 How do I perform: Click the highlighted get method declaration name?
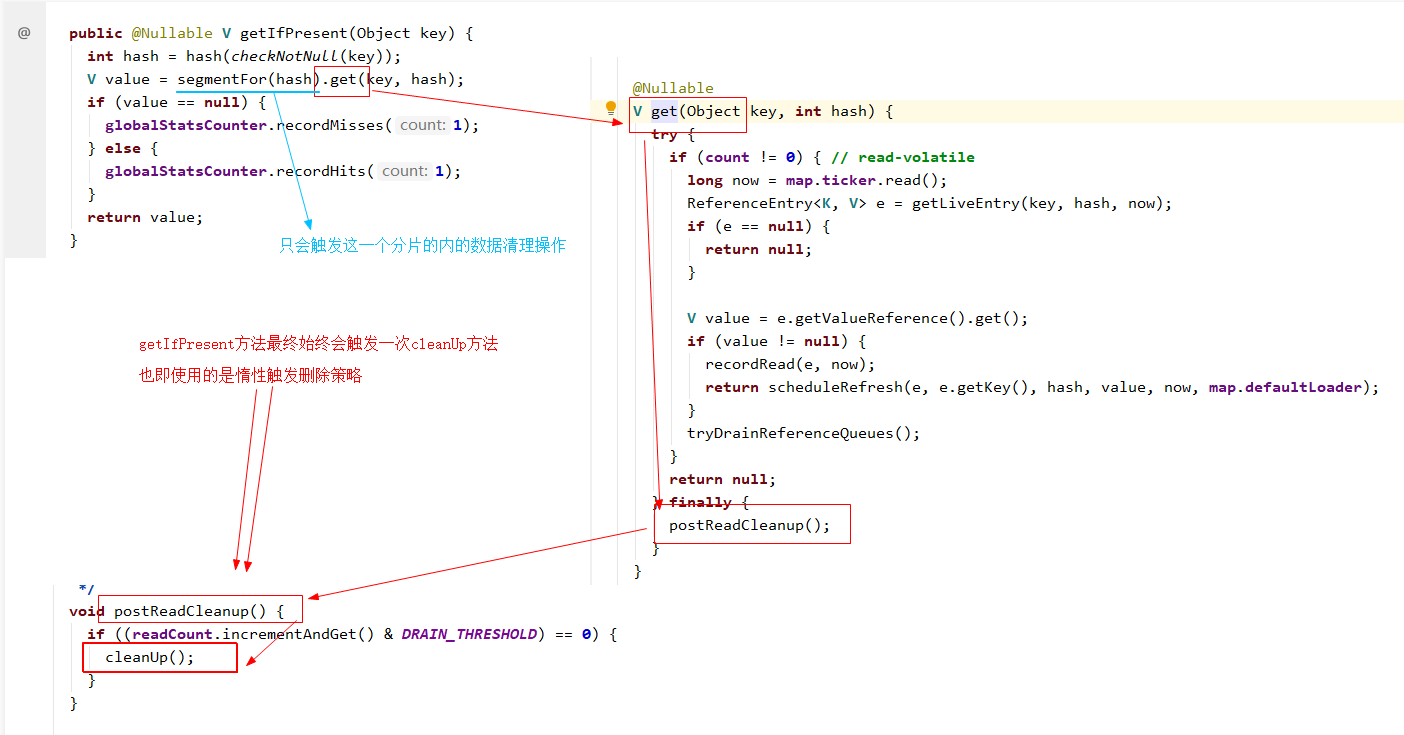(x=663, y=111)
